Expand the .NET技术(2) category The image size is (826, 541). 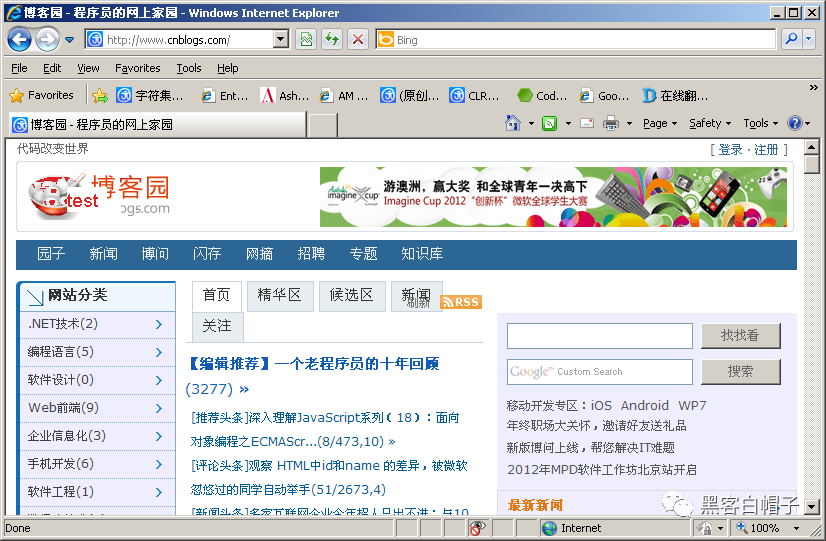pos(97,324)
